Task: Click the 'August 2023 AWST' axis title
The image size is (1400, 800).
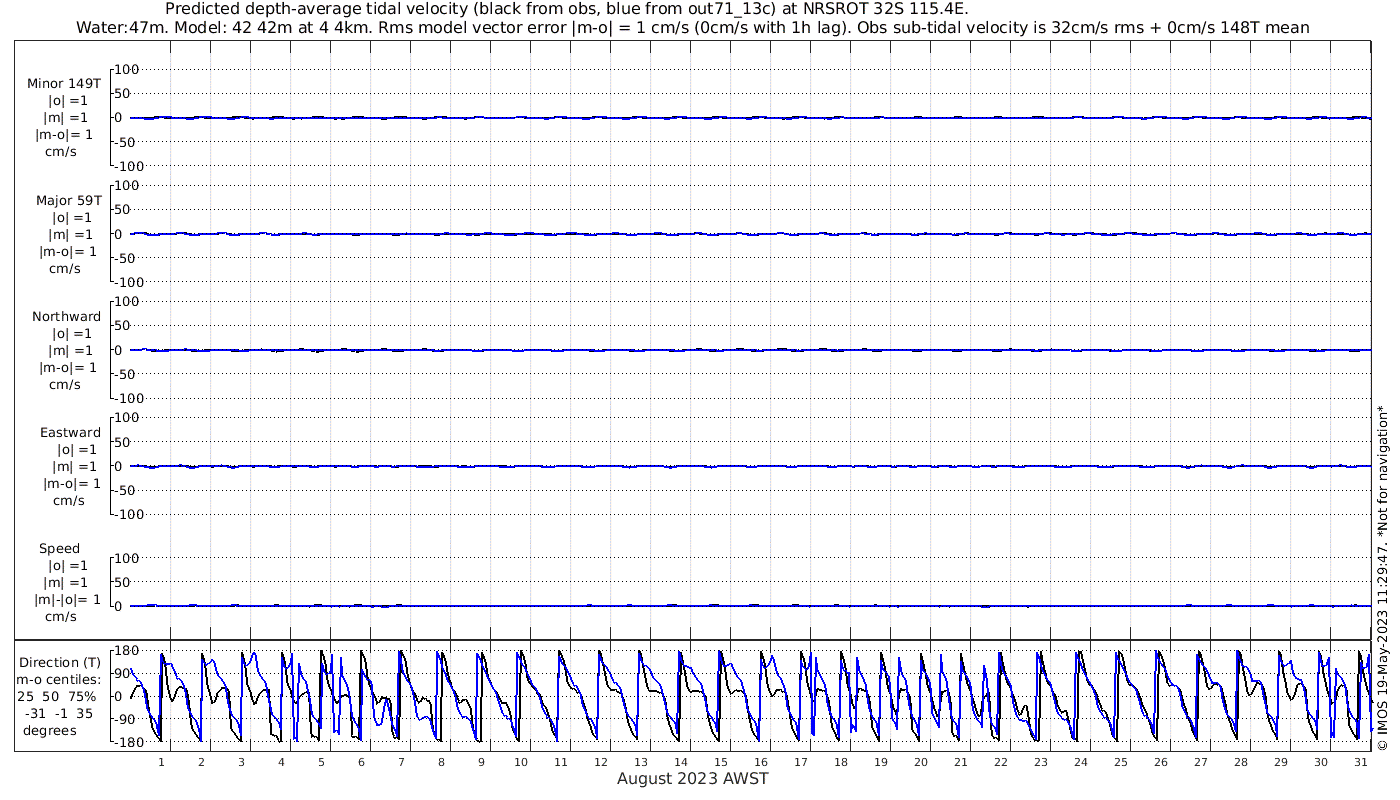Action: click(x=692, y=779)
